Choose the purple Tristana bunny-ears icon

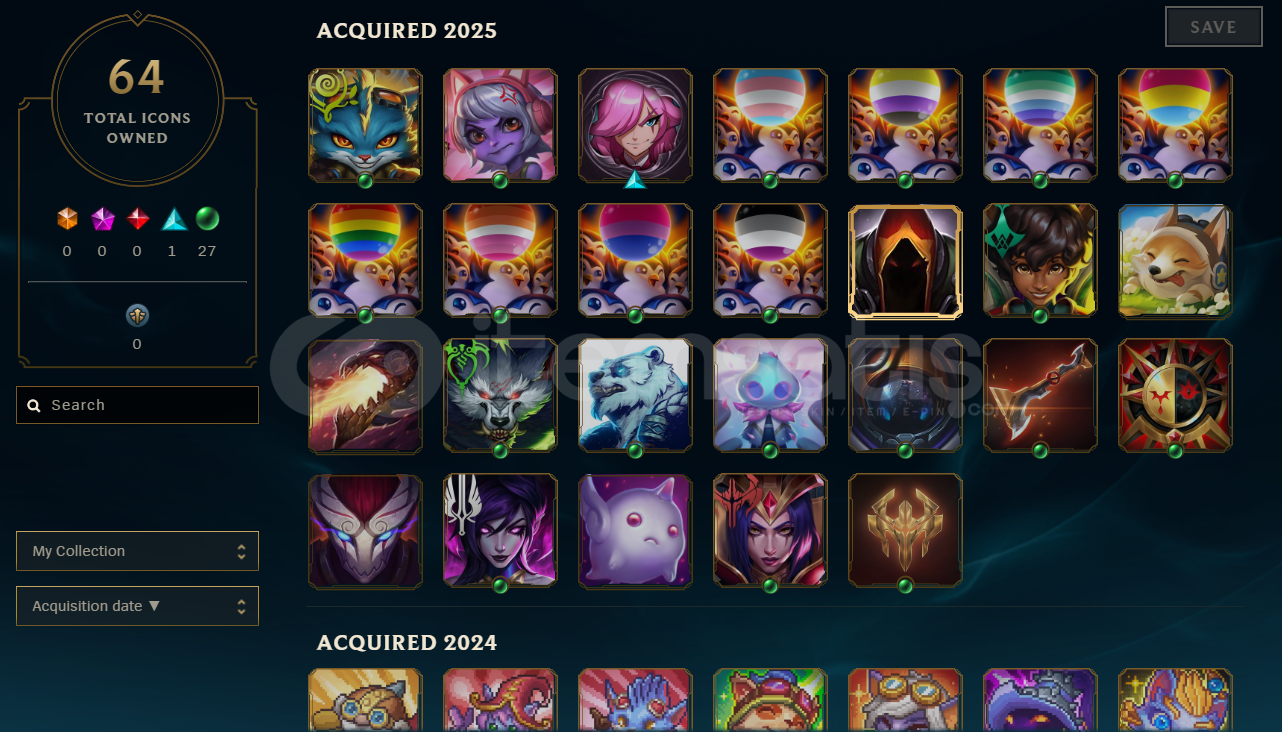(x=500, y=125)
